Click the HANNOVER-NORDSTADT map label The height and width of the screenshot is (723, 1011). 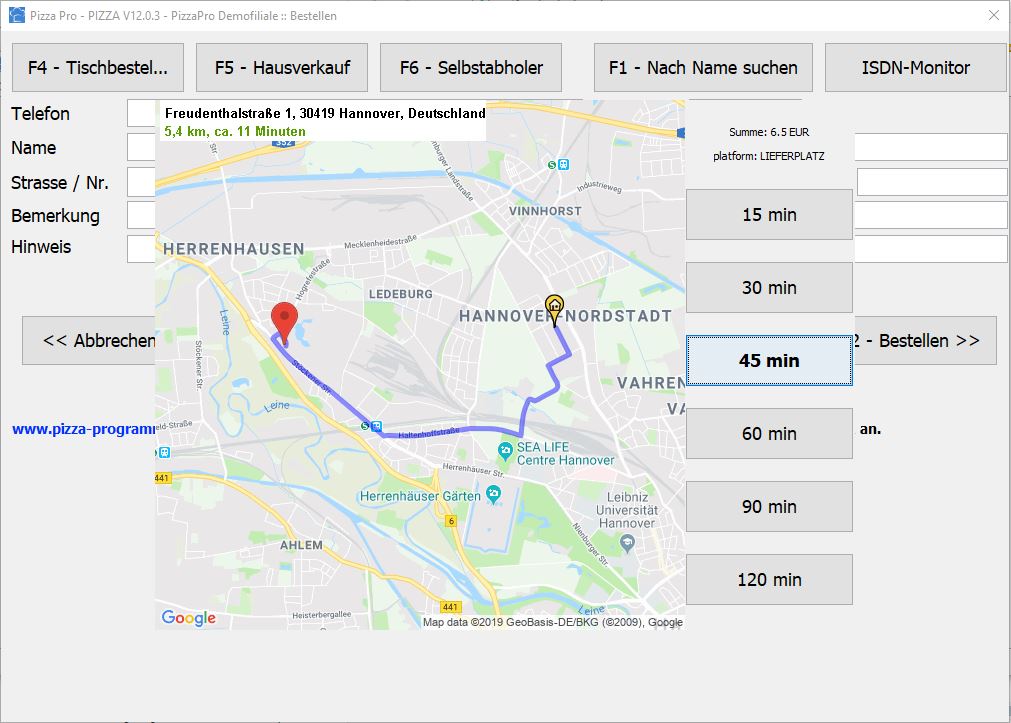(x=565, y=316)
